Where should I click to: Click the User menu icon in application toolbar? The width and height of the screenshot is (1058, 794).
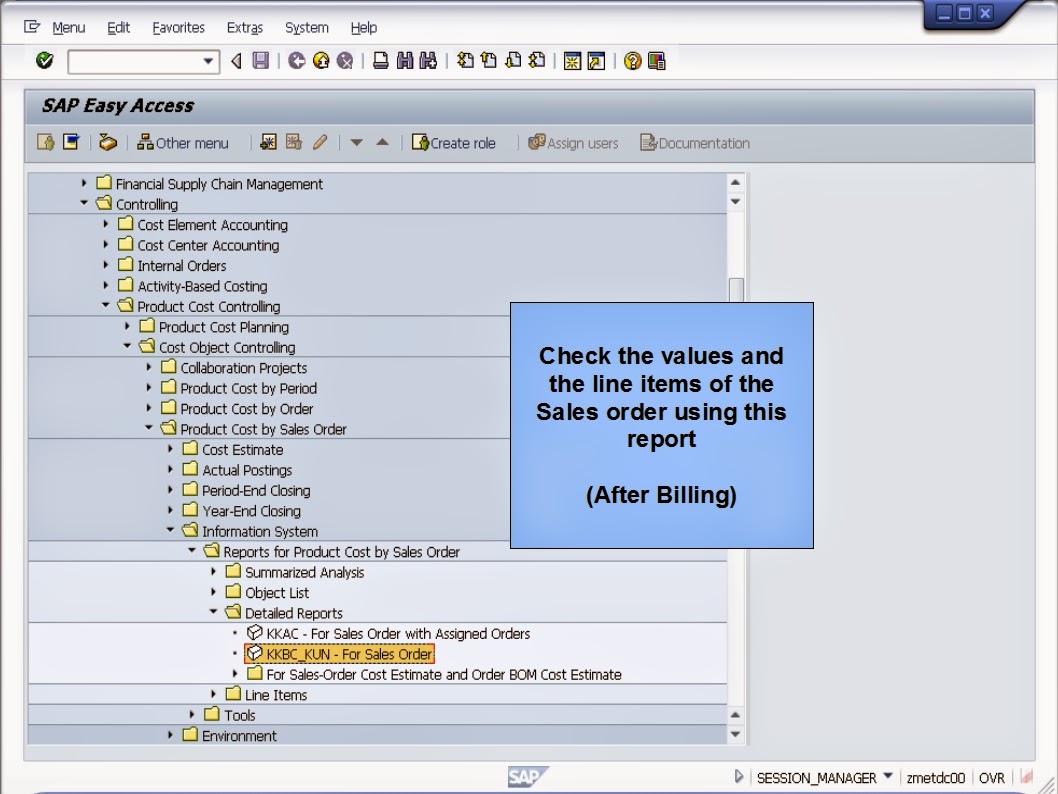pos(46,142)
